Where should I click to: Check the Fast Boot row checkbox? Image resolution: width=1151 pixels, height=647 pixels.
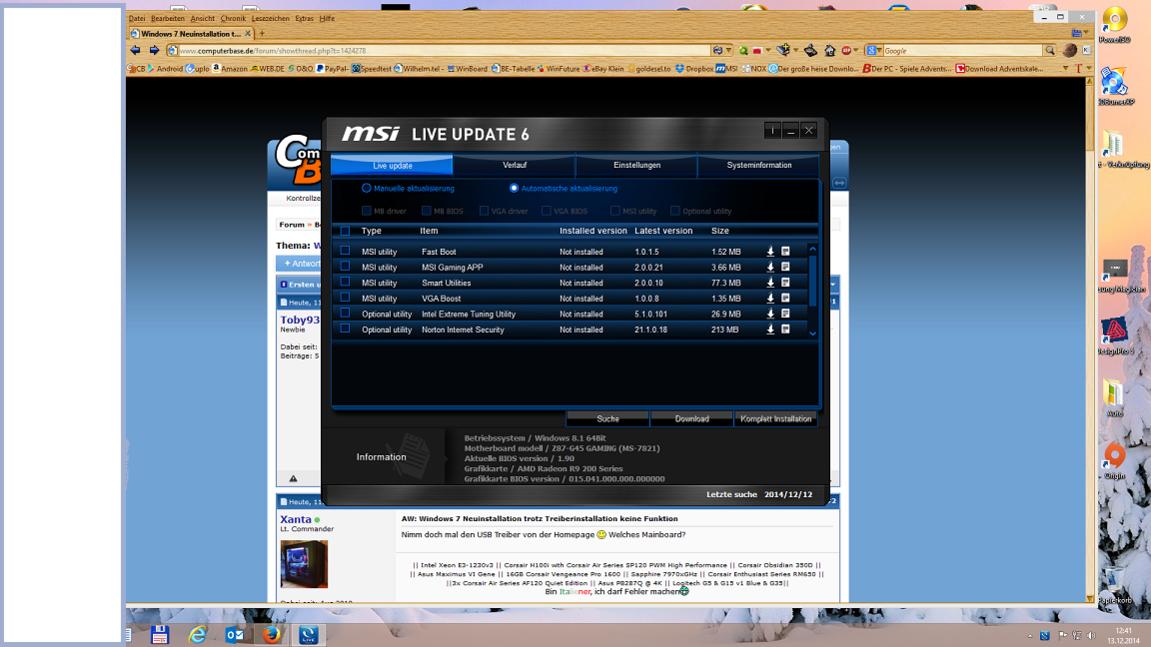coord(345,250)
